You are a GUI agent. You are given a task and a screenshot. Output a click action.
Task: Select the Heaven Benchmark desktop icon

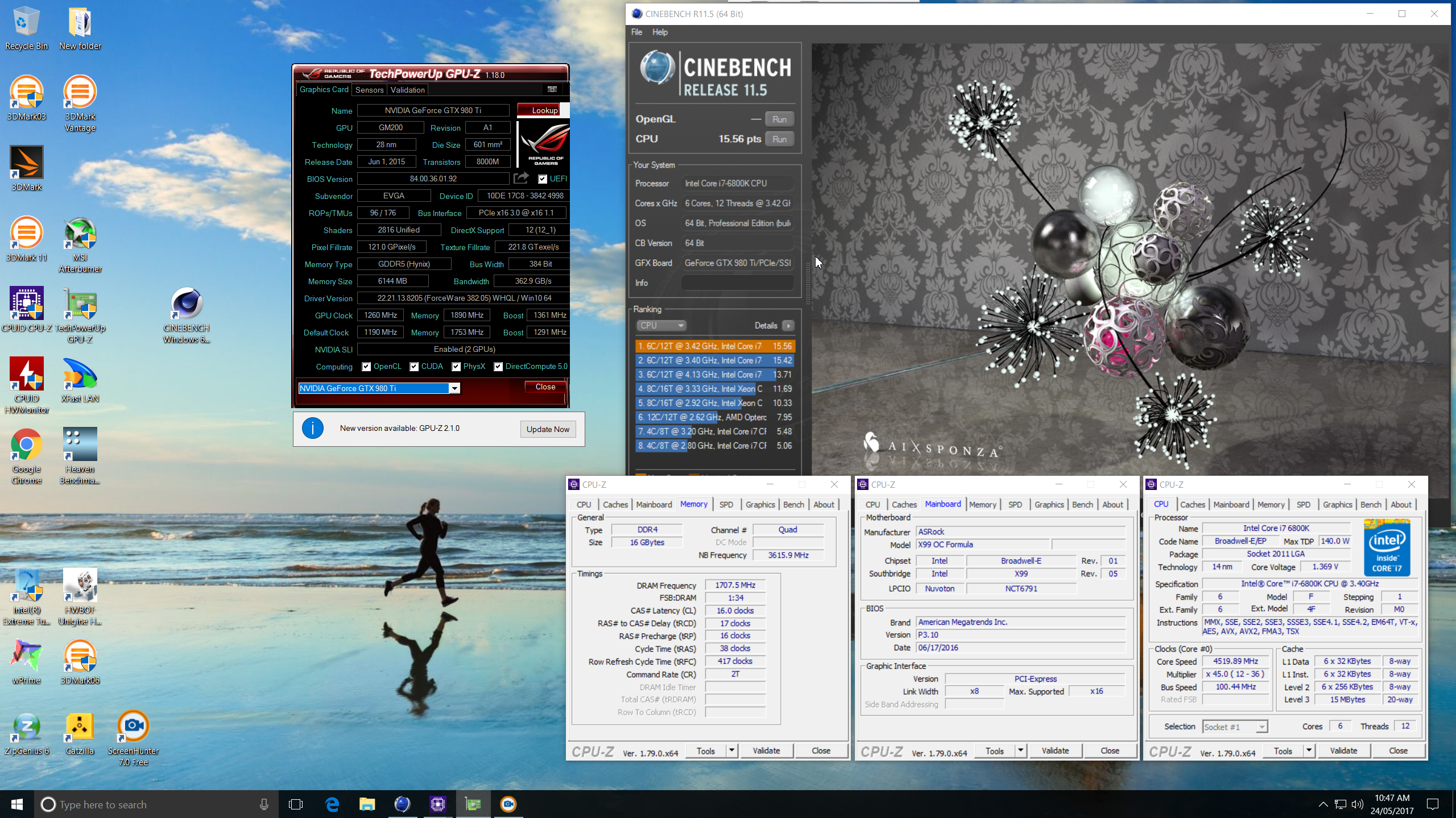[80, 456]
